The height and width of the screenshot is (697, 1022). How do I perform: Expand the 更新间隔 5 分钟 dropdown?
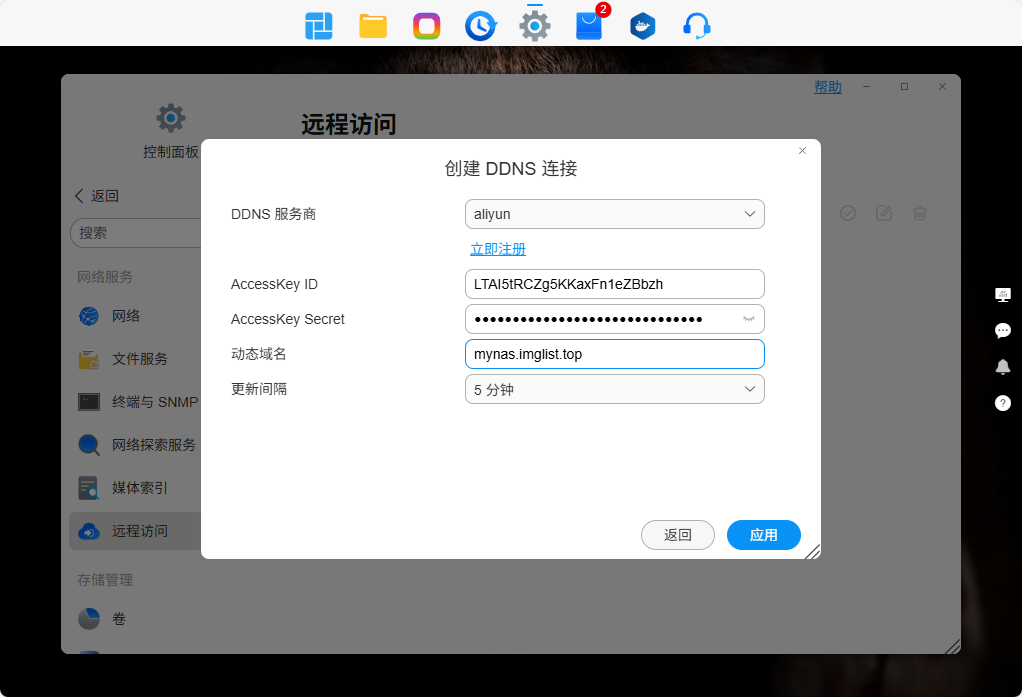click(x=615, y=389)
